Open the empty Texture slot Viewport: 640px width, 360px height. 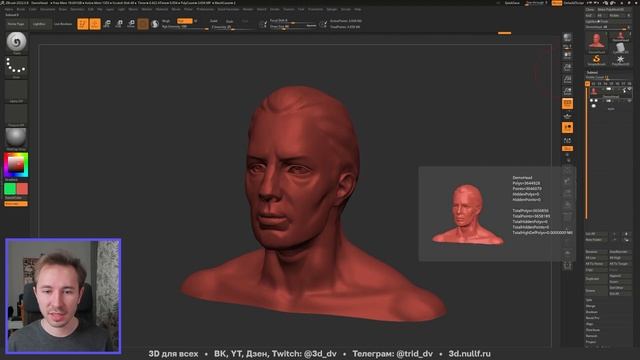(16, 115)
